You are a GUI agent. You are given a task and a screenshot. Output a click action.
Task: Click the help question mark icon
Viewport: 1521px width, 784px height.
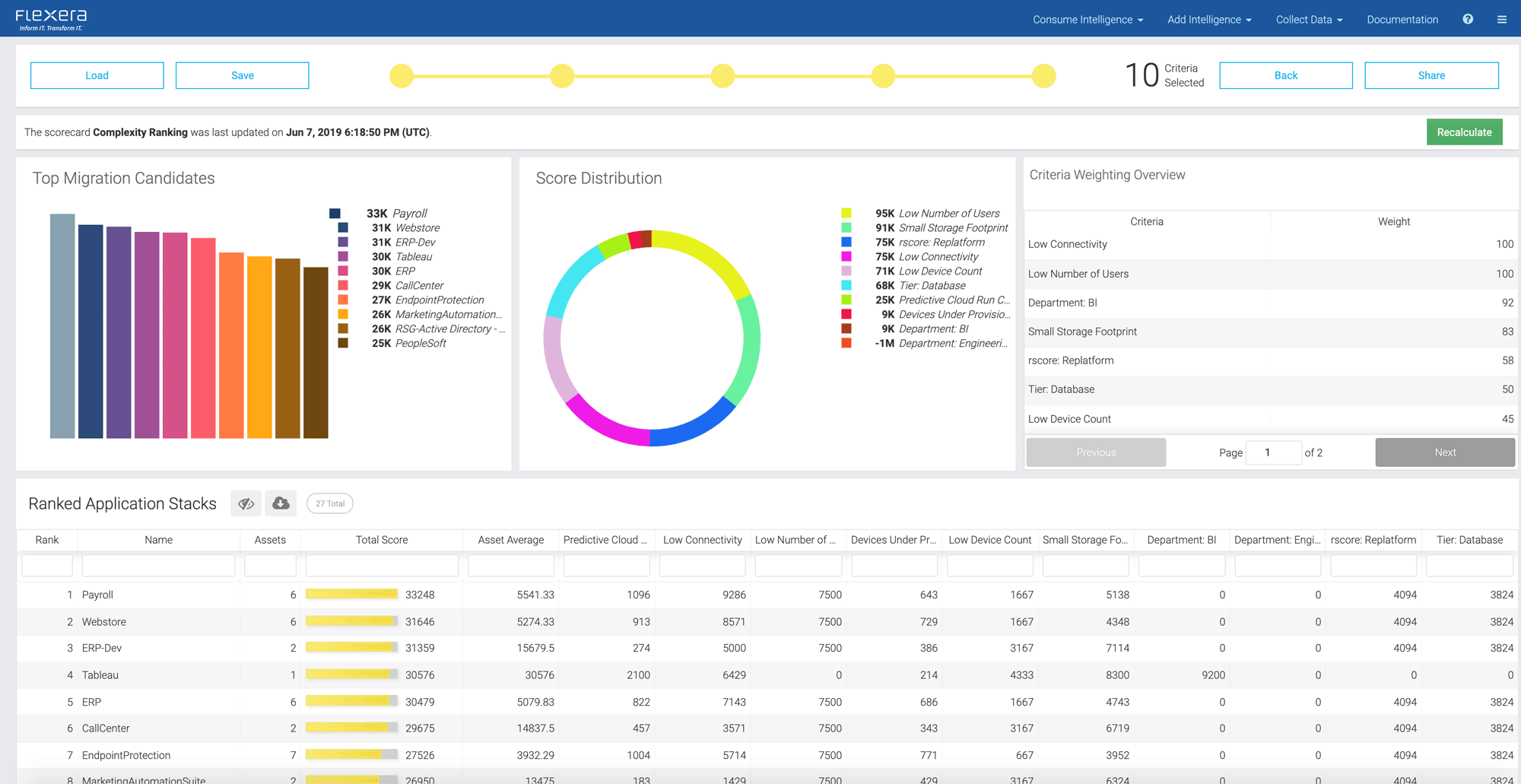[1468, 20]
